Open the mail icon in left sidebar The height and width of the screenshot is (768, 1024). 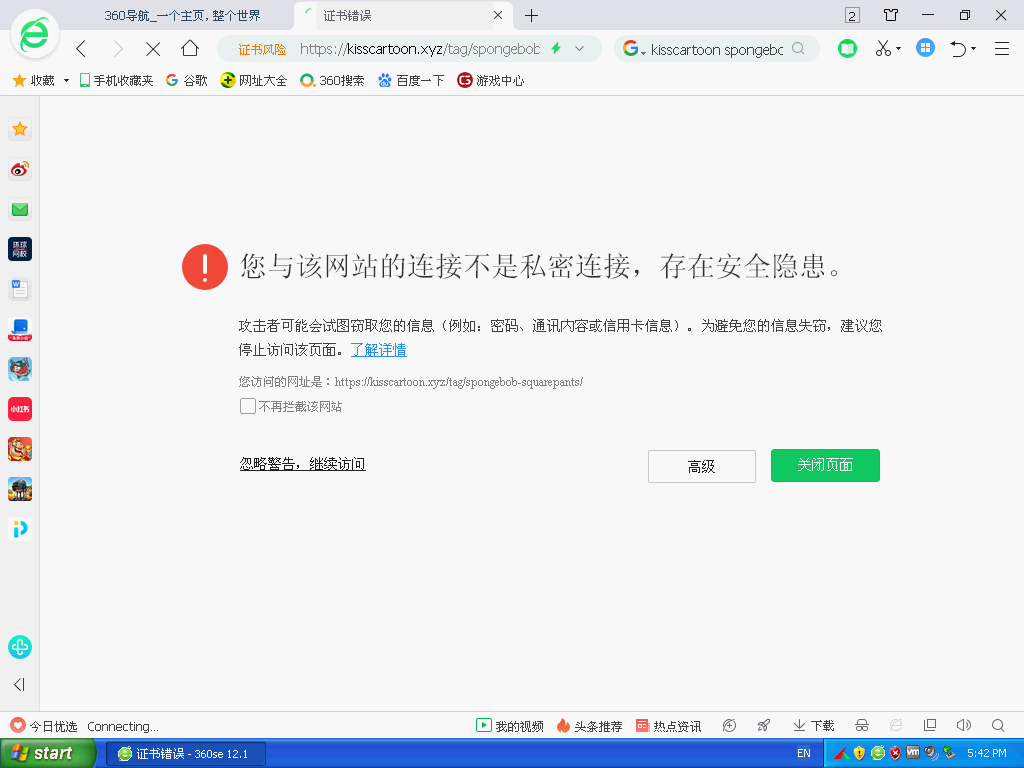19,209
